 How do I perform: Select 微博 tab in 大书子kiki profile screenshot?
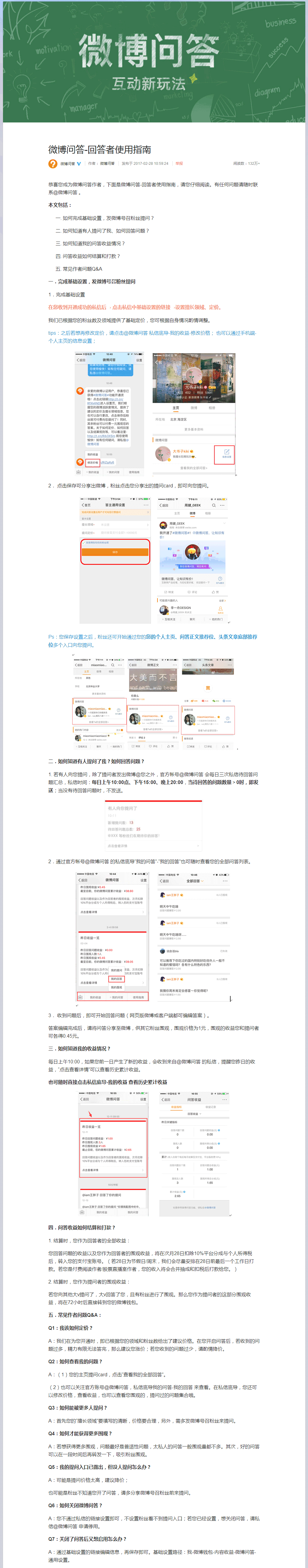194,408
